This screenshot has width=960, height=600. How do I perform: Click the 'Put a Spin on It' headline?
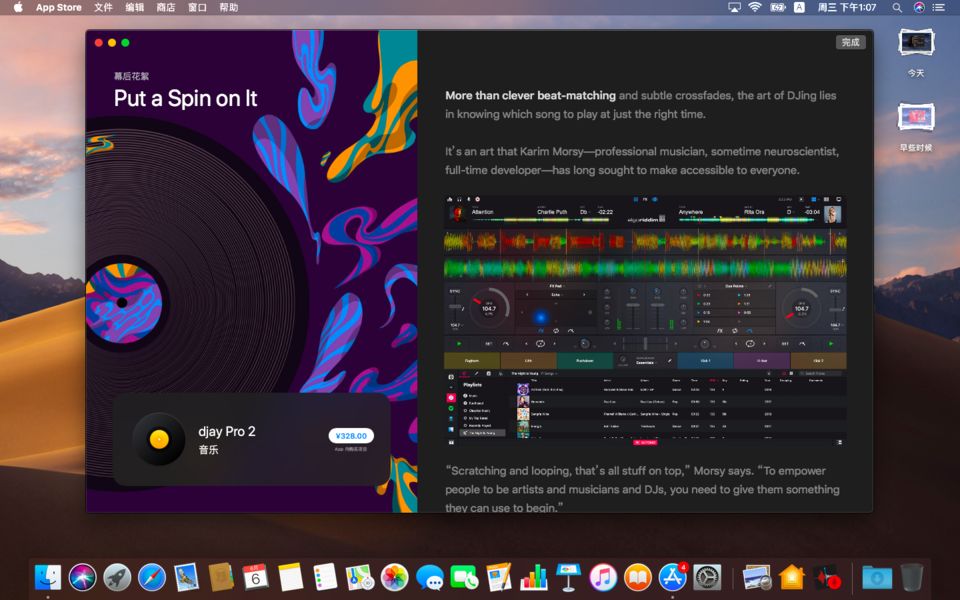point(186,99)
